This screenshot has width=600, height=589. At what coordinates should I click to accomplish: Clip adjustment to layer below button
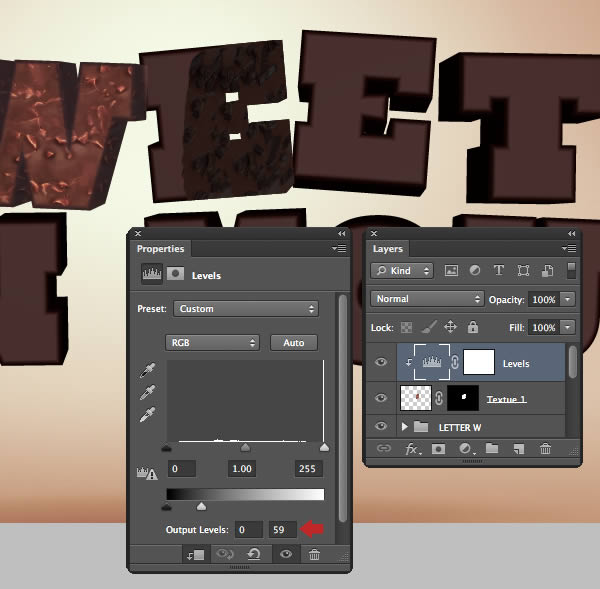click(x=196, y=555)
